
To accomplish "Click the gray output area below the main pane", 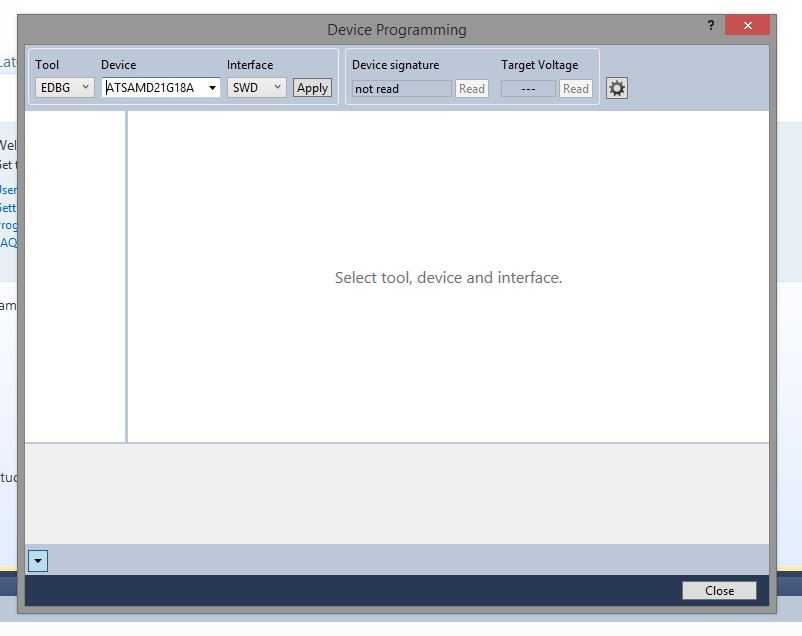I will pos(396,494).
